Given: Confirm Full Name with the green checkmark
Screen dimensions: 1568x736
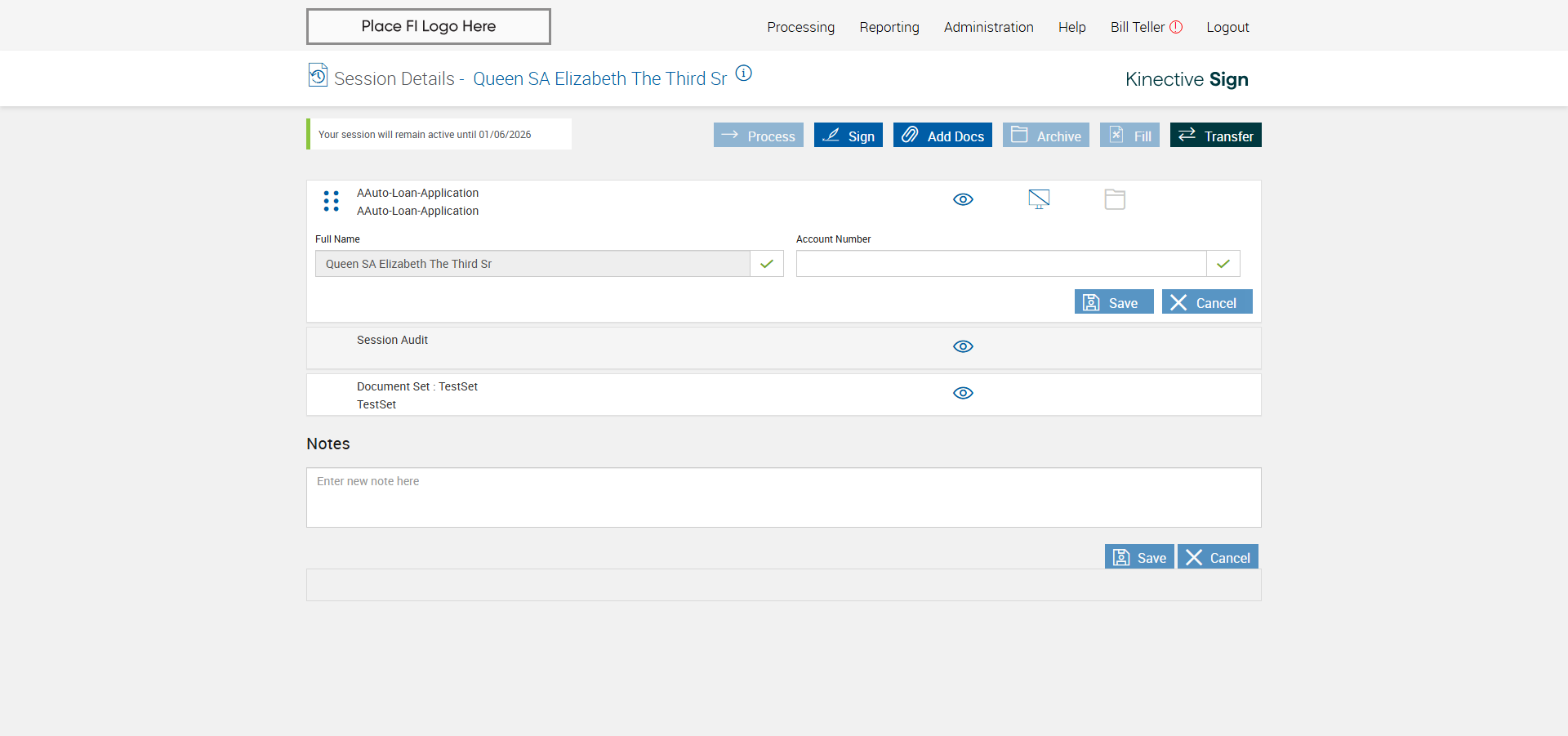Looking at the screenshot, I should [x=767, y=264].
